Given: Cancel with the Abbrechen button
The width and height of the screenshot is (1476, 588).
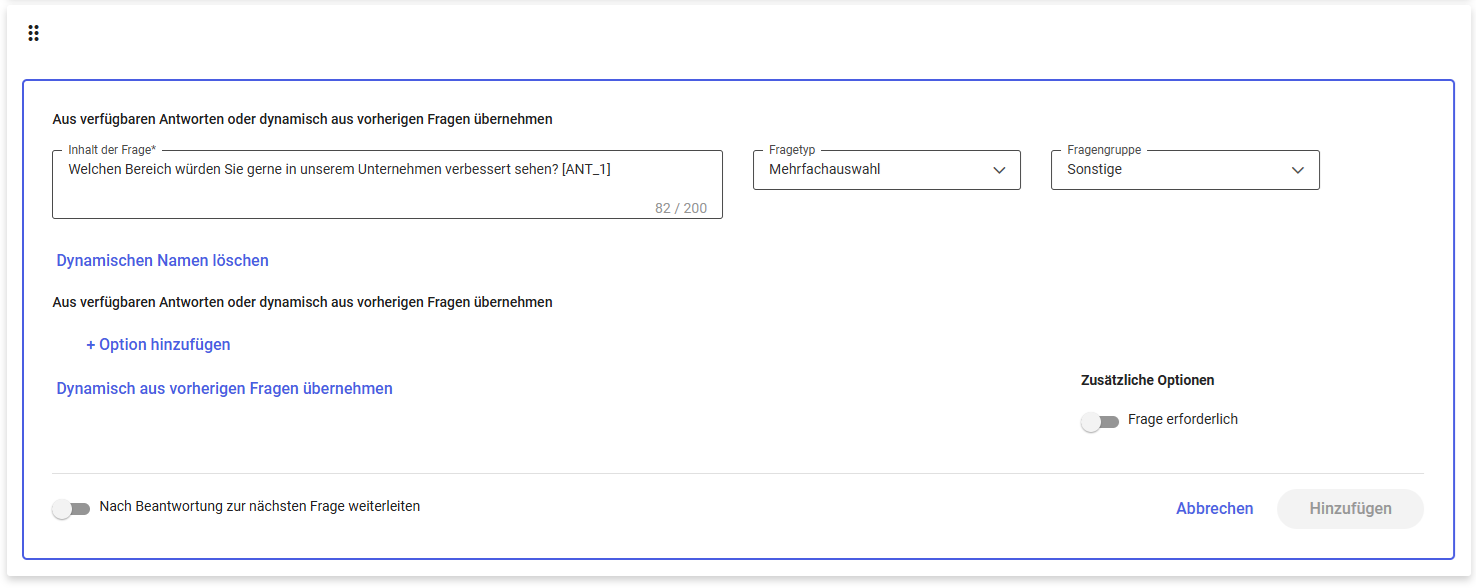Looking at the screenshot, I should pyautogui.click(x=1215, y=509).
